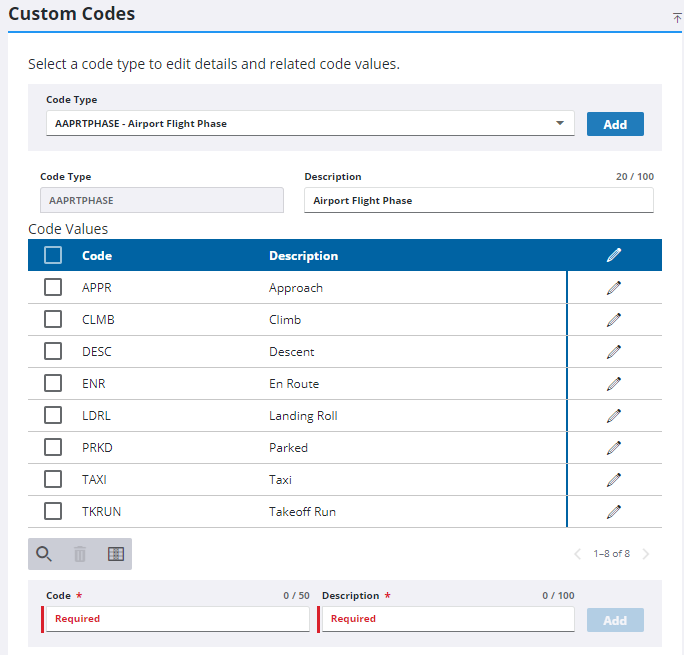
Task: Edit the Parked row with pencil icon
Action: pos(613,448)
